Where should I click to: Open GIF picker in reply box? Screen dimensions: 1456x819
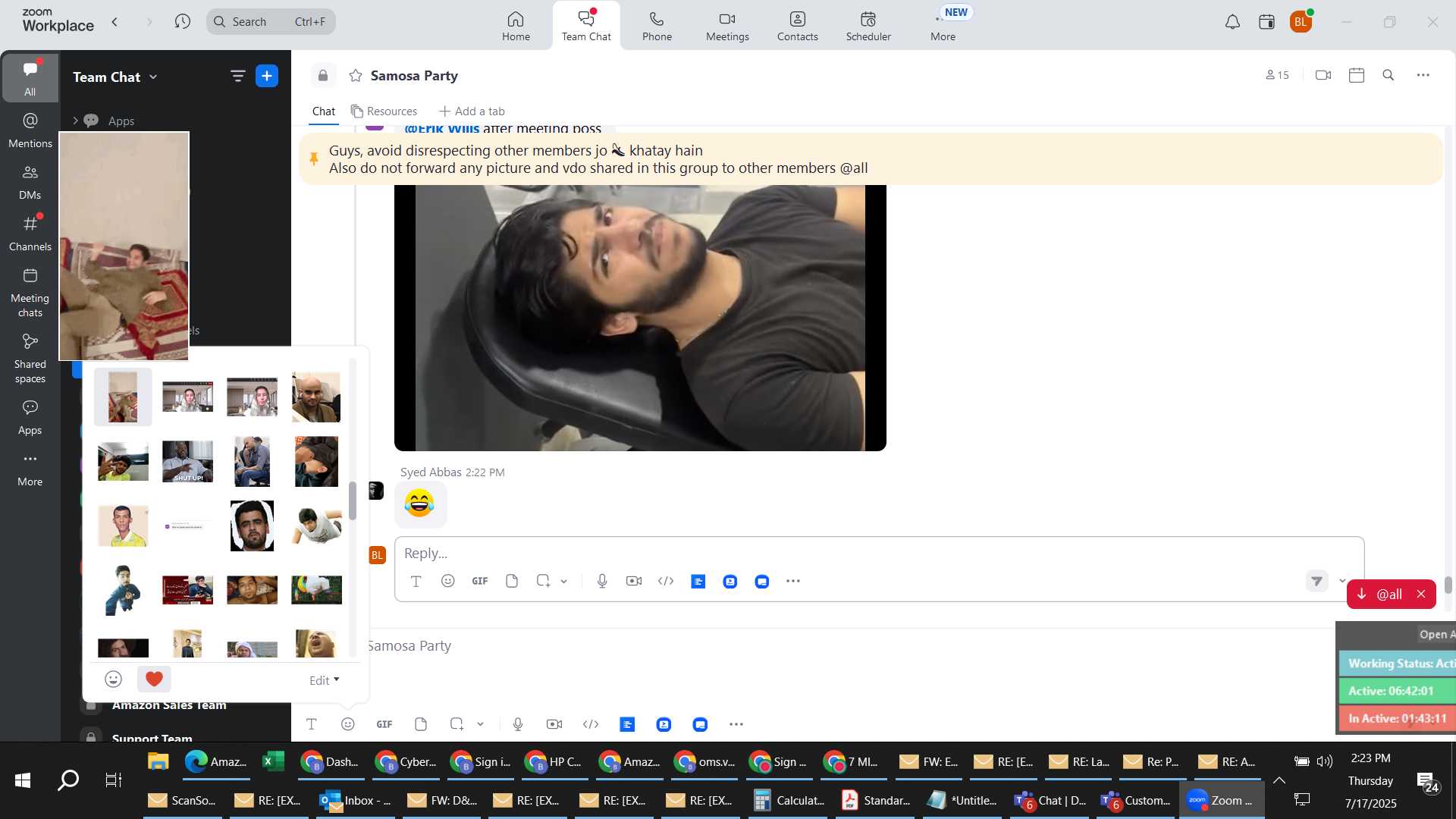tap(480, 581)
